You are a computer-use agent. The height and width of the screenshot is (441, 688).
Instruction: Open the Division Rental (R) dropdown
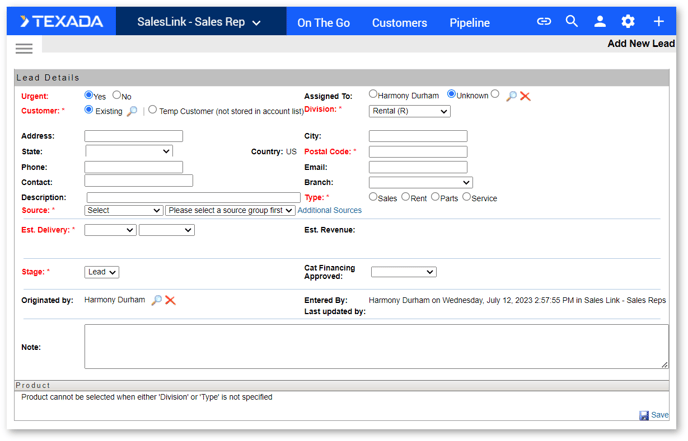point(409,111)
